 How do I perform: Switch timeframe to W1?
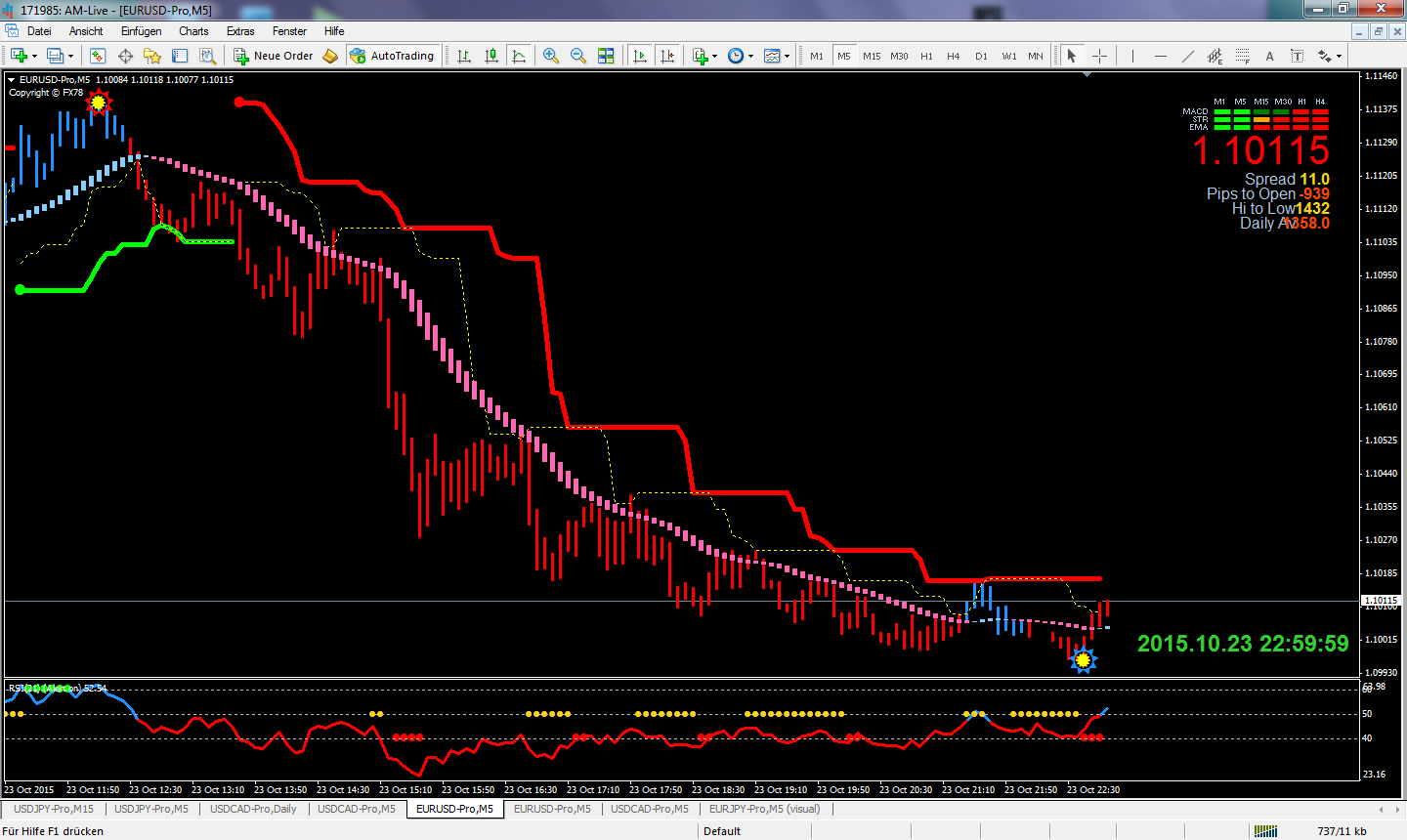[x=1008, y=56]
